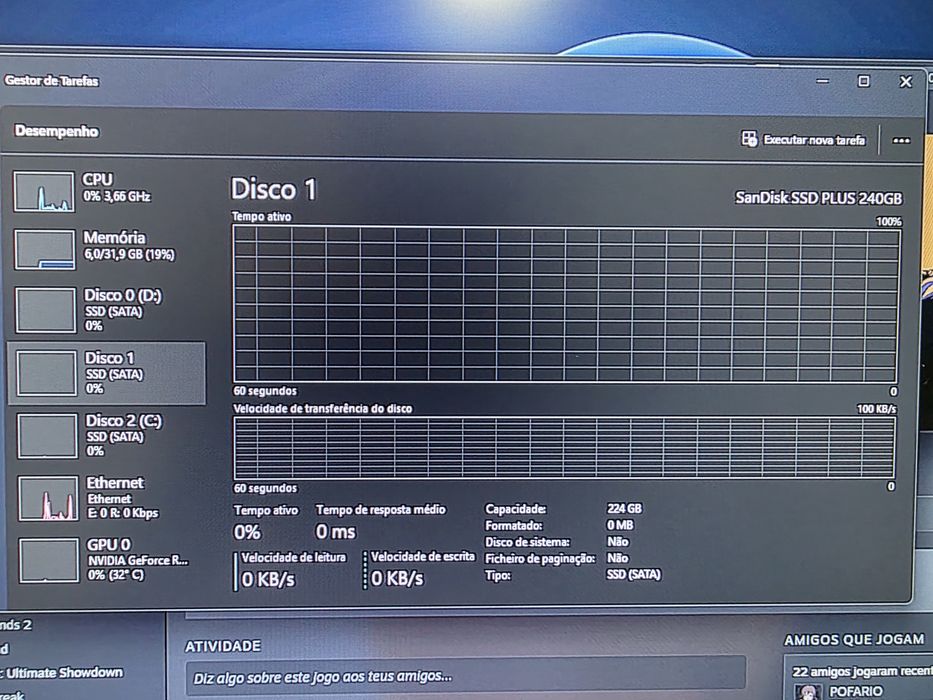Screen dimensions: 933x700
Task: Click AMIGOS QUE JOGAM heading in Steam
Action: point(854,640)
